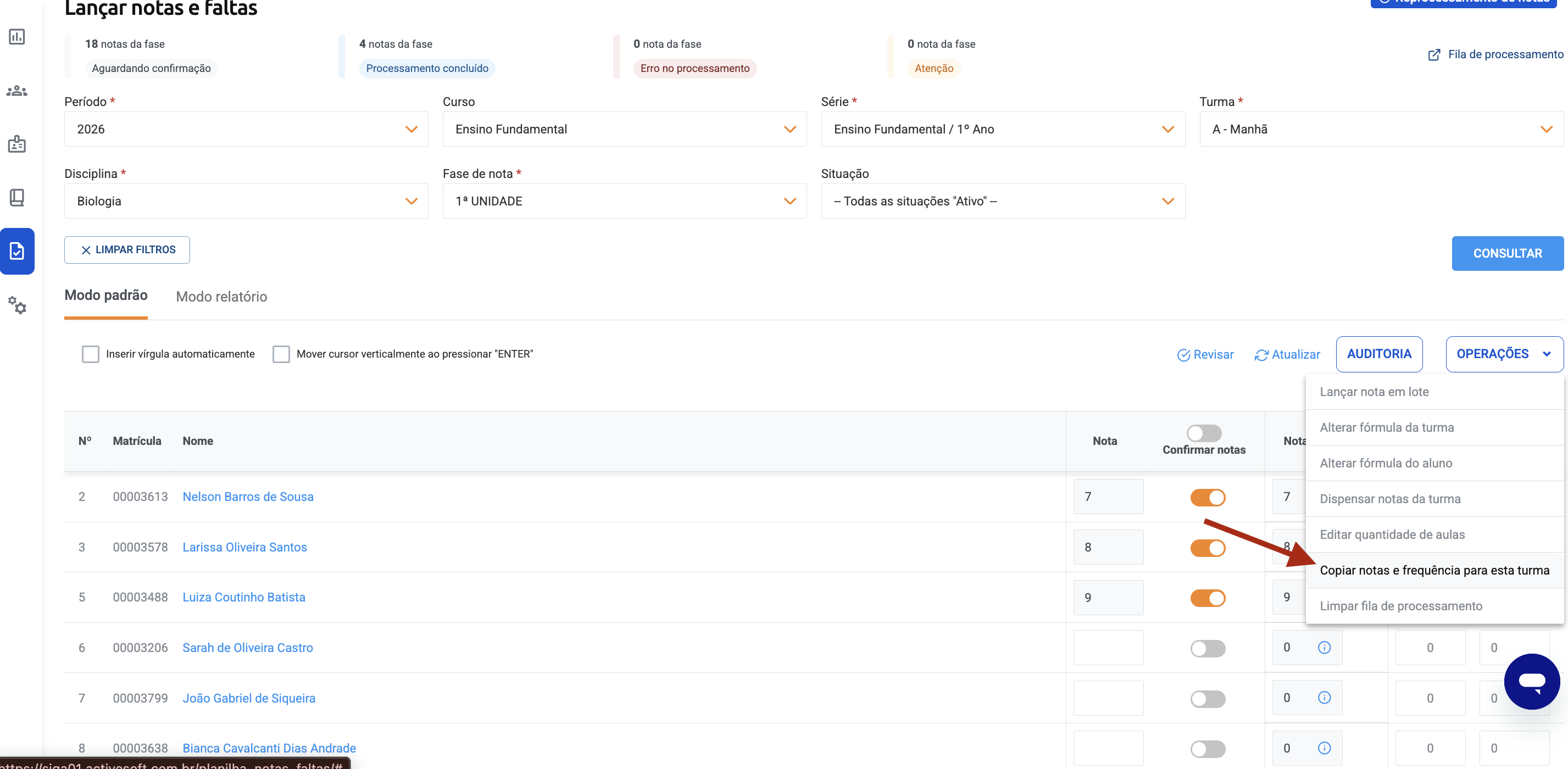Toggle the Confirmar notas header switch
This screenshot has width=1568, height=769.
click(x=1204, y=433)
